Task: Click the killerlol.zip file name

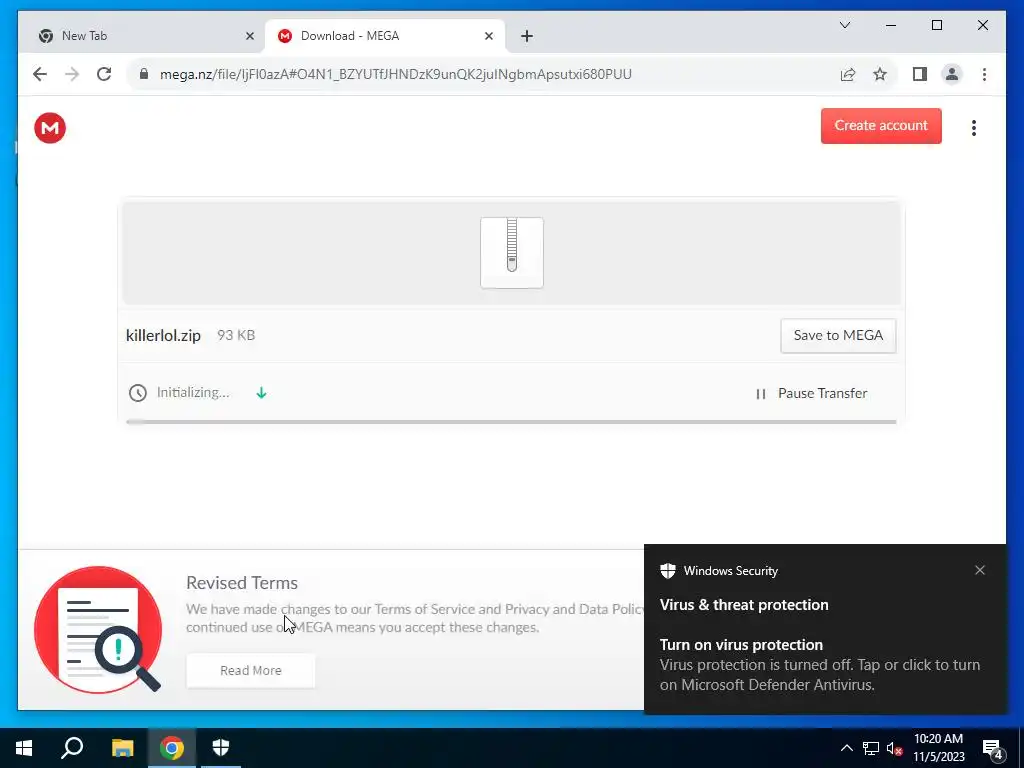Action: coord(163,336)
